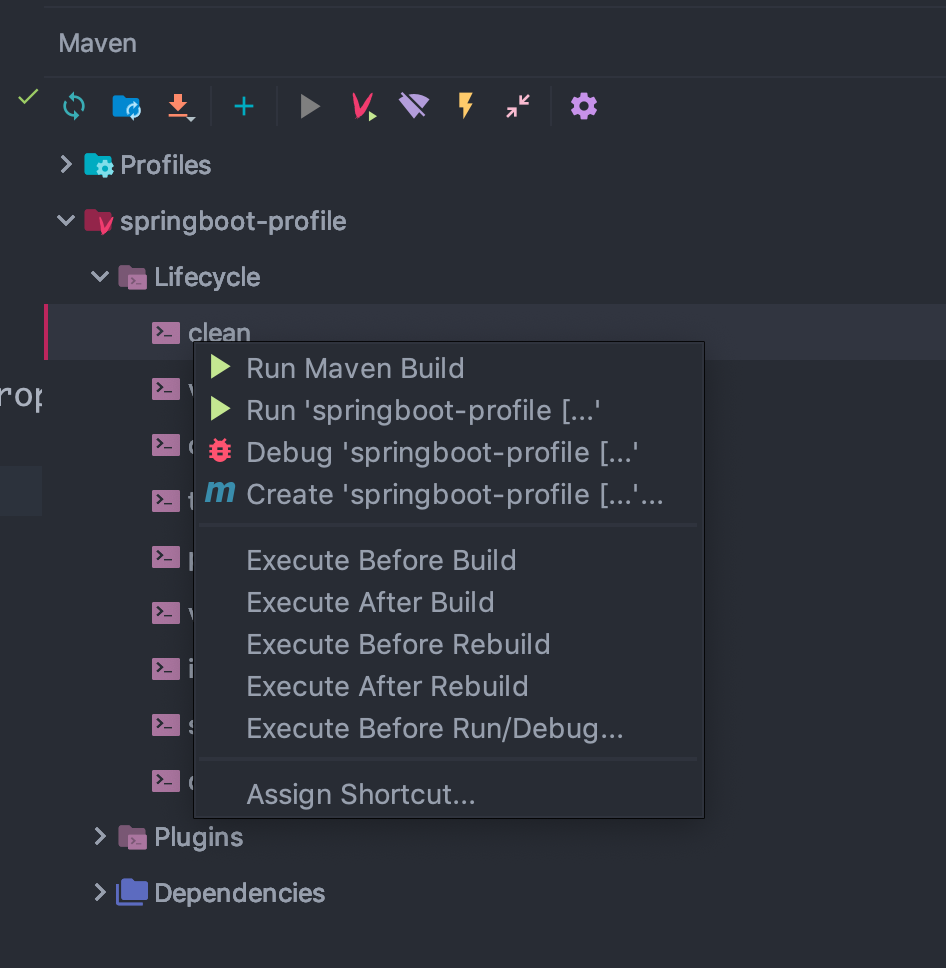Choose Run Maven Build from context menu

(355, 368)
